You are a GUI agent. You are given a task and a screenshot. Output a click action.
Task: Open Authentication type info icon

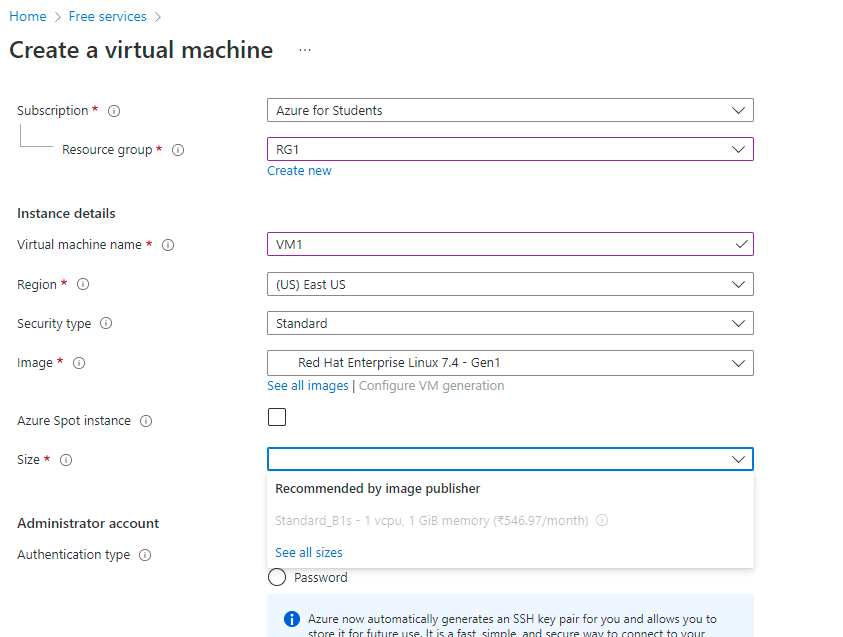click(x=145, y=555)
